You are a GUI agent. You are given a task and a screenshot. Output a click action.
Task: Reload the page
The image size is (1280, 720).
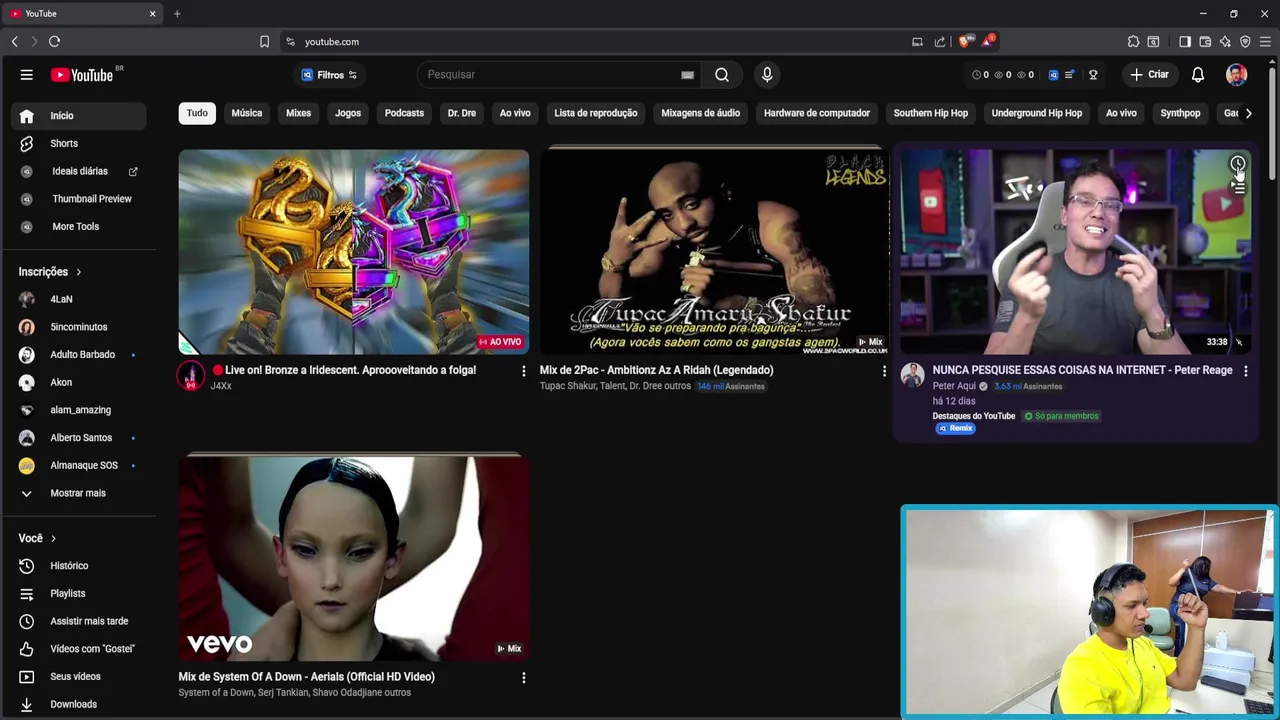(x=54, y=42)
